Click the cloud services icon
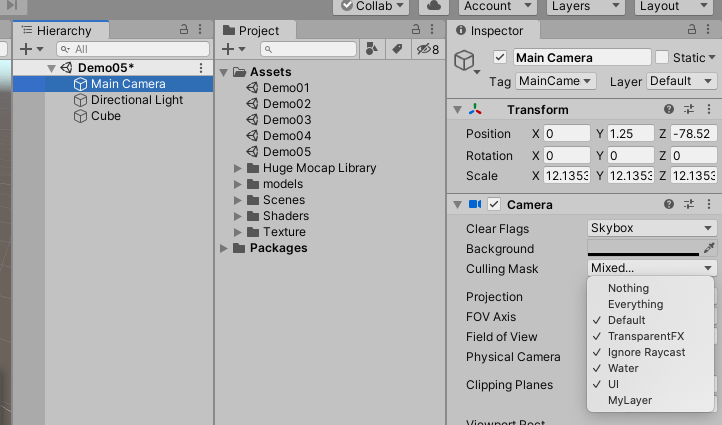The image size is (722, 425). 433,6
